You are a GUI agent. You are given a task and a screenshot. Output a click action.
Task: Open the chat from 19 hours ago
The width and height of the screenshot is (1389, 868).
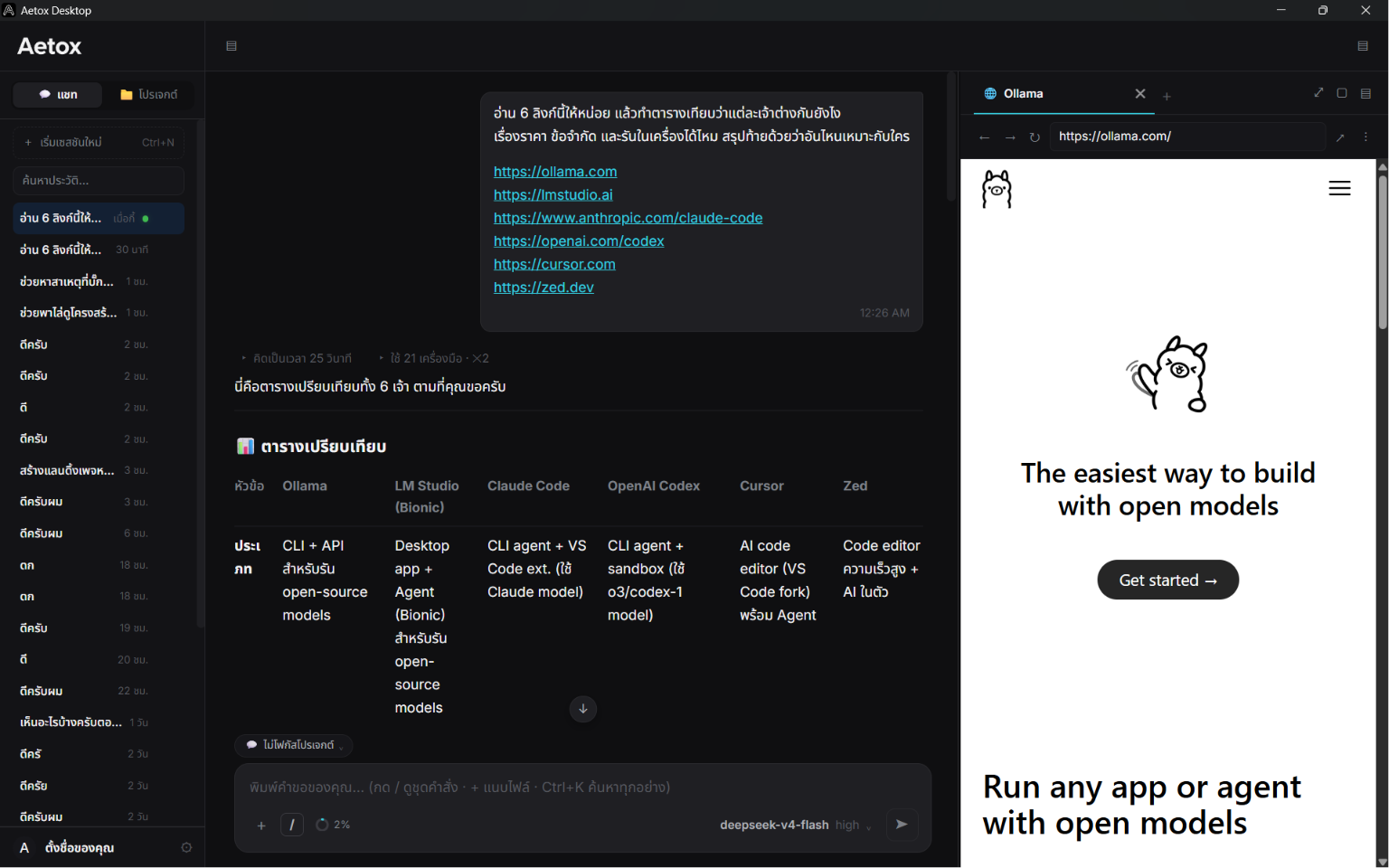pyautogui.click(x=99, y=627)
